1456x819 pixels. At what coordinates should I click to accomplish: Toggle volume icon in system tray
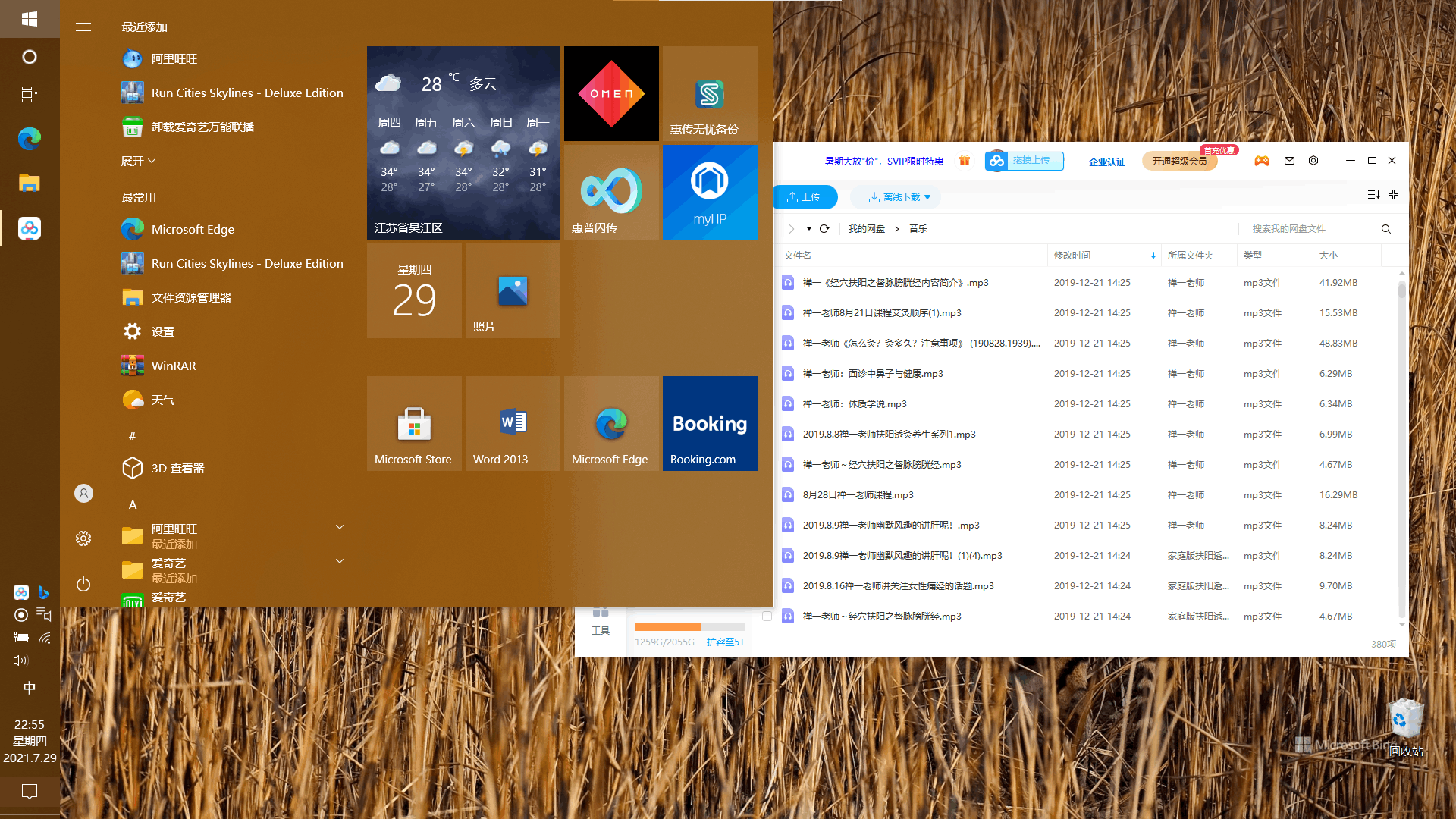pyautogui.click(x=20, y=661)
